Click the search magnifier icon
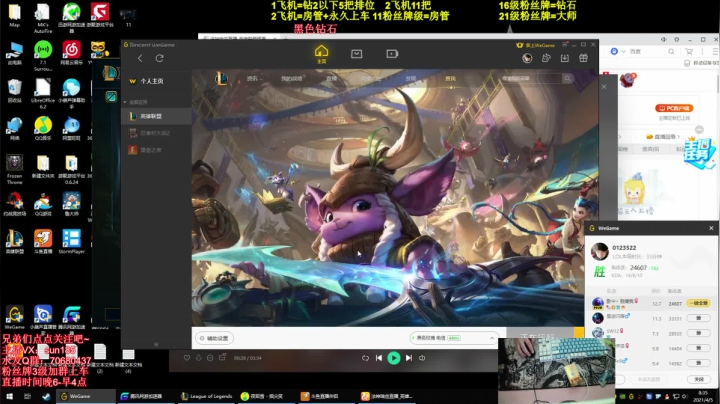Screen dimensions: 720x404 568,79
